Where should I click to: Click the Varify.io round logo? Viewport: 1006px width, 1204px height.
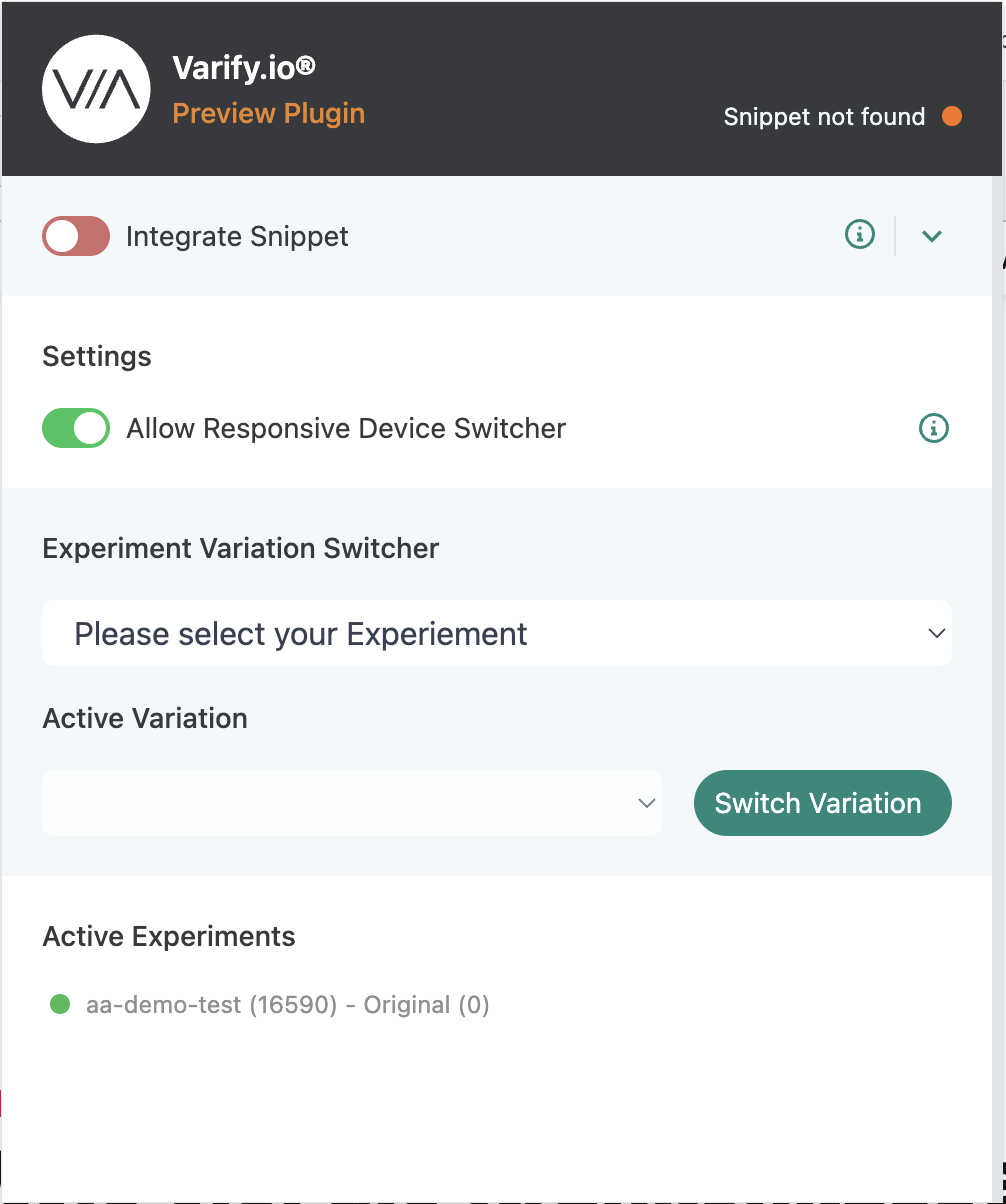click(x=96, y=89)
